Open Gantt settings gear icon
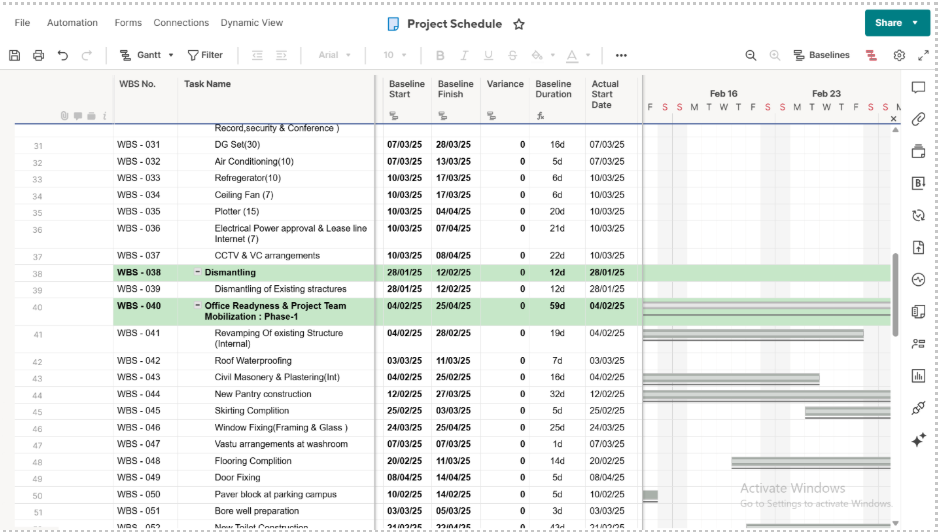Image resolution: width=940 pixels, height=532 pixels. pos(899,56)
